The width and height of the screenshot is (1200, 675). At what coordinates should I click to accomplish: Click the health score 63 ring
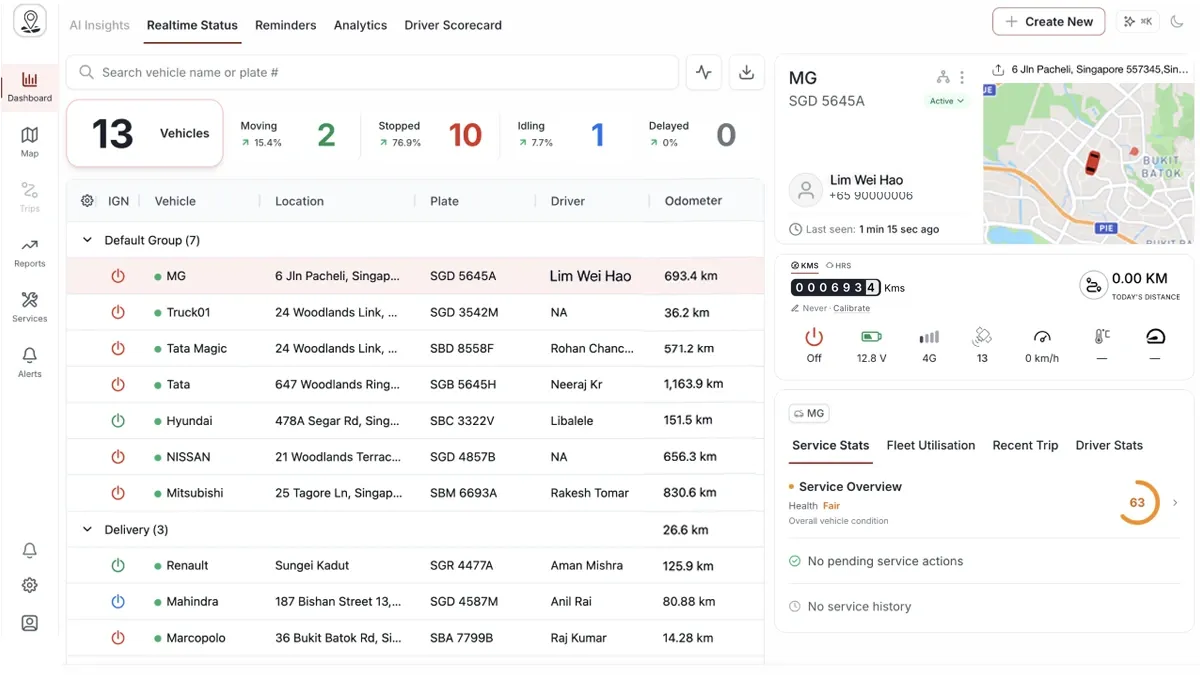coord(1137,503)
